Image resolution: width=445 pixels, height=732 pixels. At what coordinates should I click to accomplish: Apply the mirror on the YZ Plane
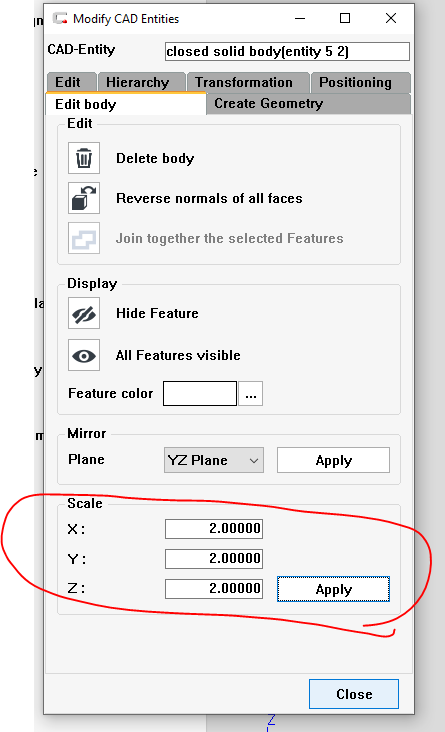point(333,460)
